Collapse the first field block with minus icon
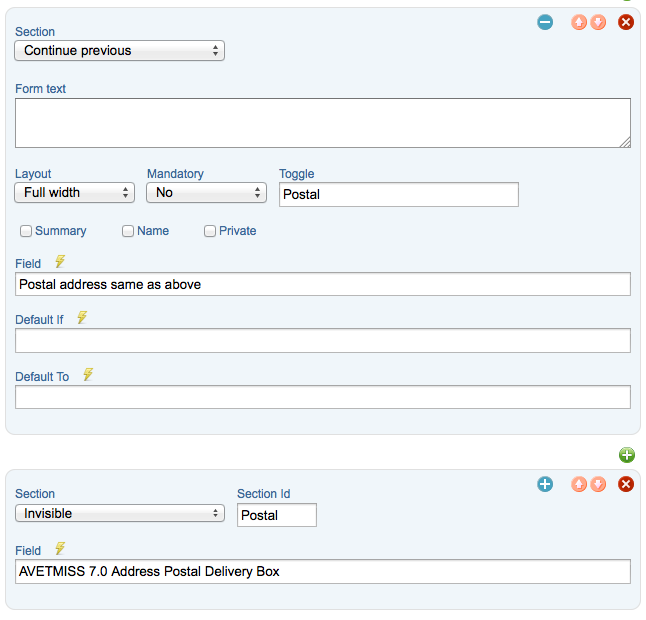This screenshot has width=646, height=620. tap(545, 22)
